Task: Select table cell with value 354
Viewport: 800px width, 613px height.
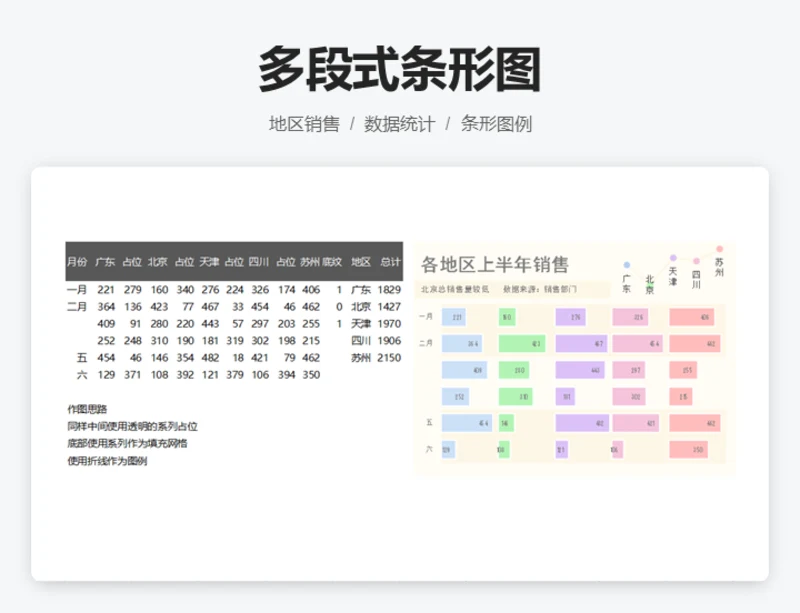Action: pos(185,358)
